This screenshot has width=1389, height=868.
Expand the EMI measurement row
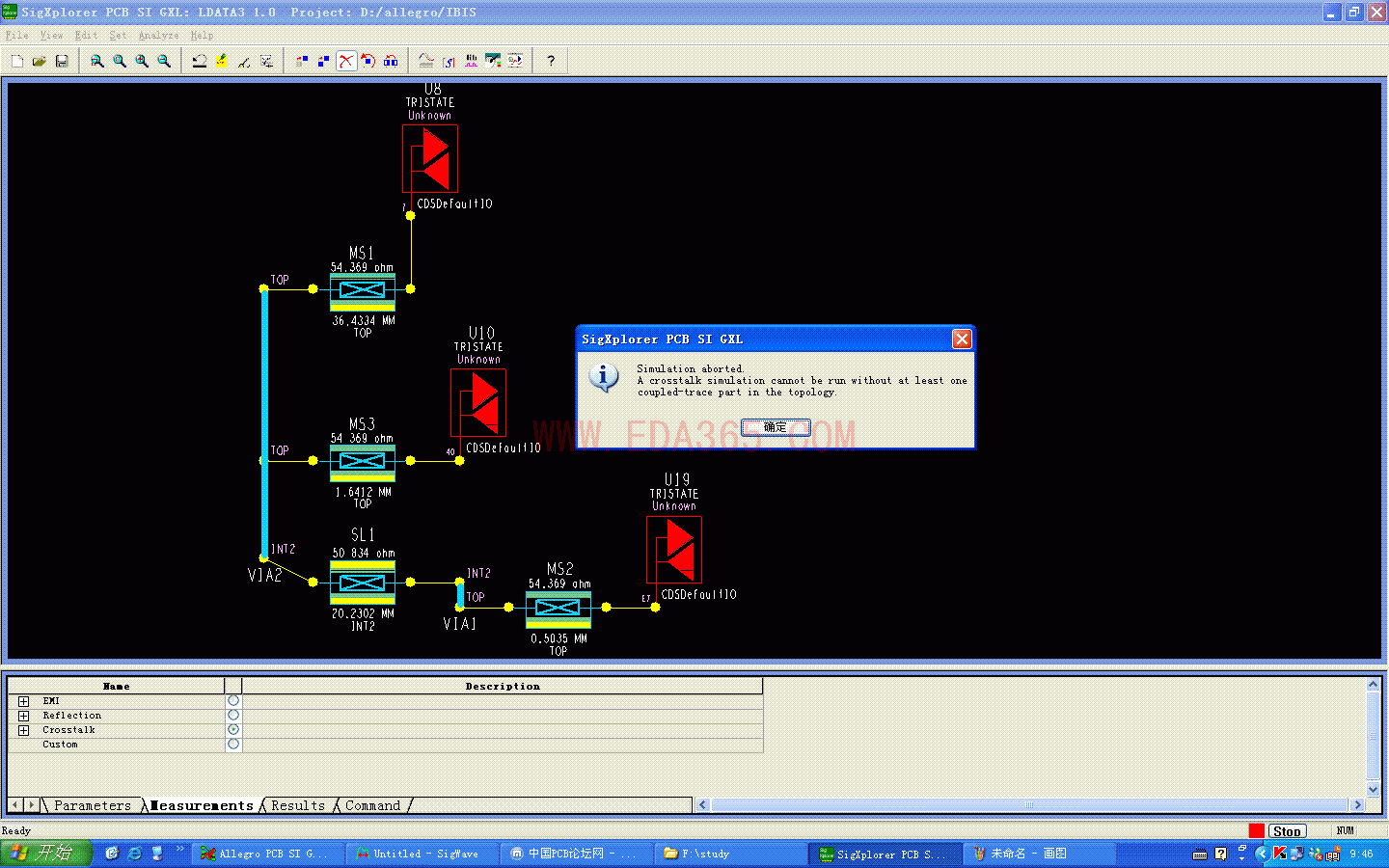[x=23, y=701]
